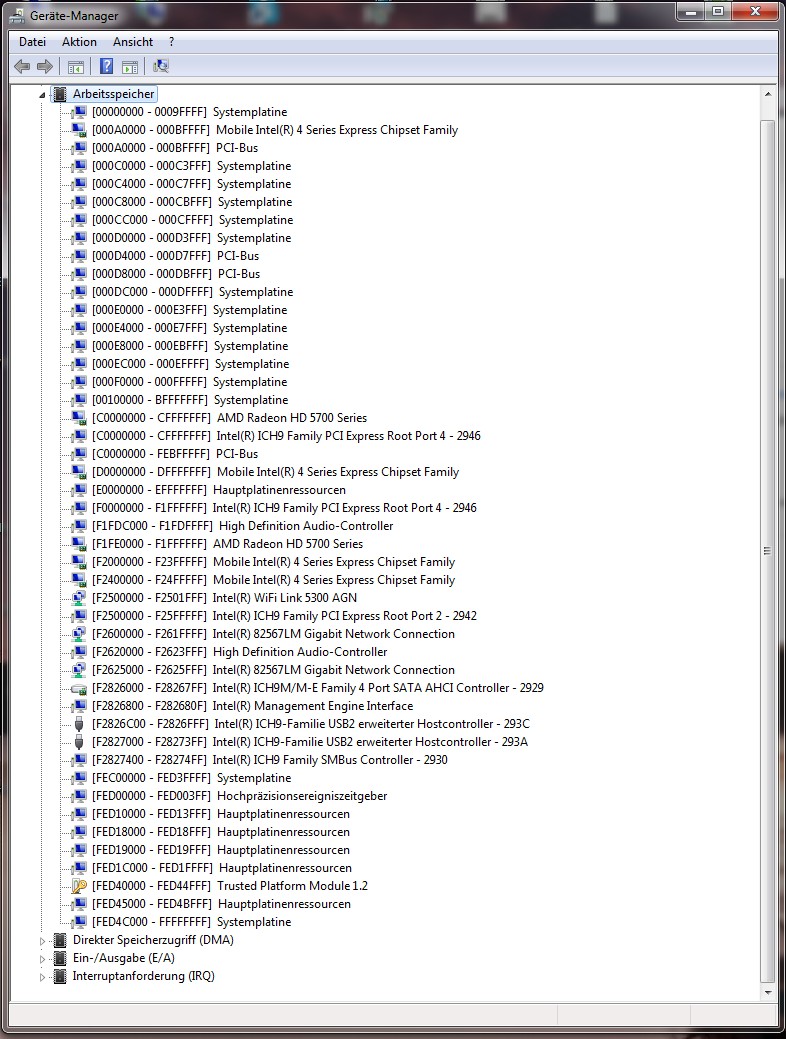This screenshot has width=786, height=1039.
Task: Click SATA AHCI Controller drive icon
Action: [x=79, y=688]
